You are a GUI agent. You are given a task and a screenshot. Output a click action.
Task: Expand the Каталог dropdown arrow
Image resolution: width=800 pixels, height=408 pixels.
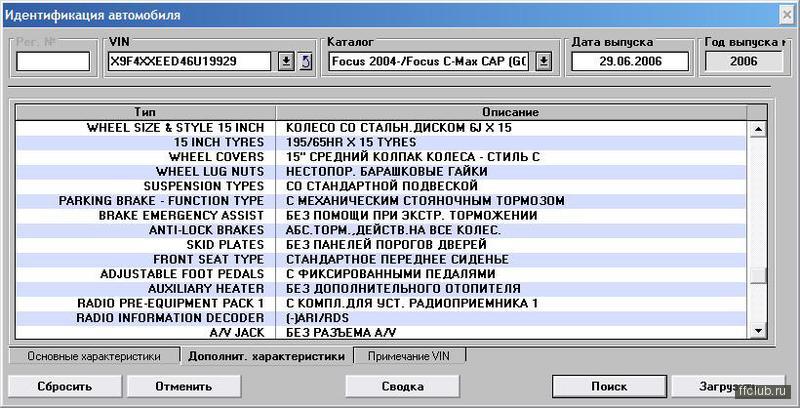544,62
